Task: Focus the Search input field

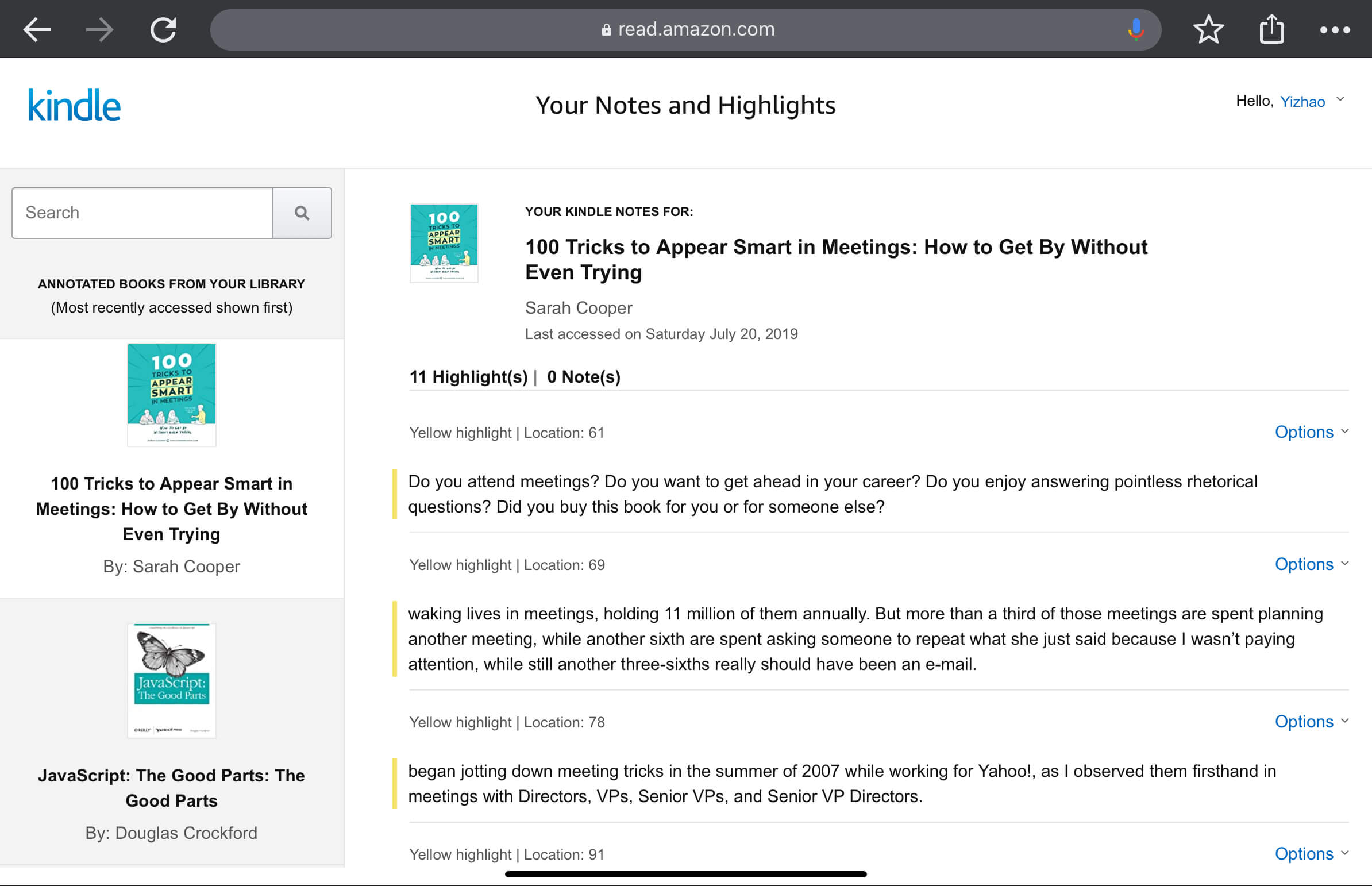Action: 142,213
